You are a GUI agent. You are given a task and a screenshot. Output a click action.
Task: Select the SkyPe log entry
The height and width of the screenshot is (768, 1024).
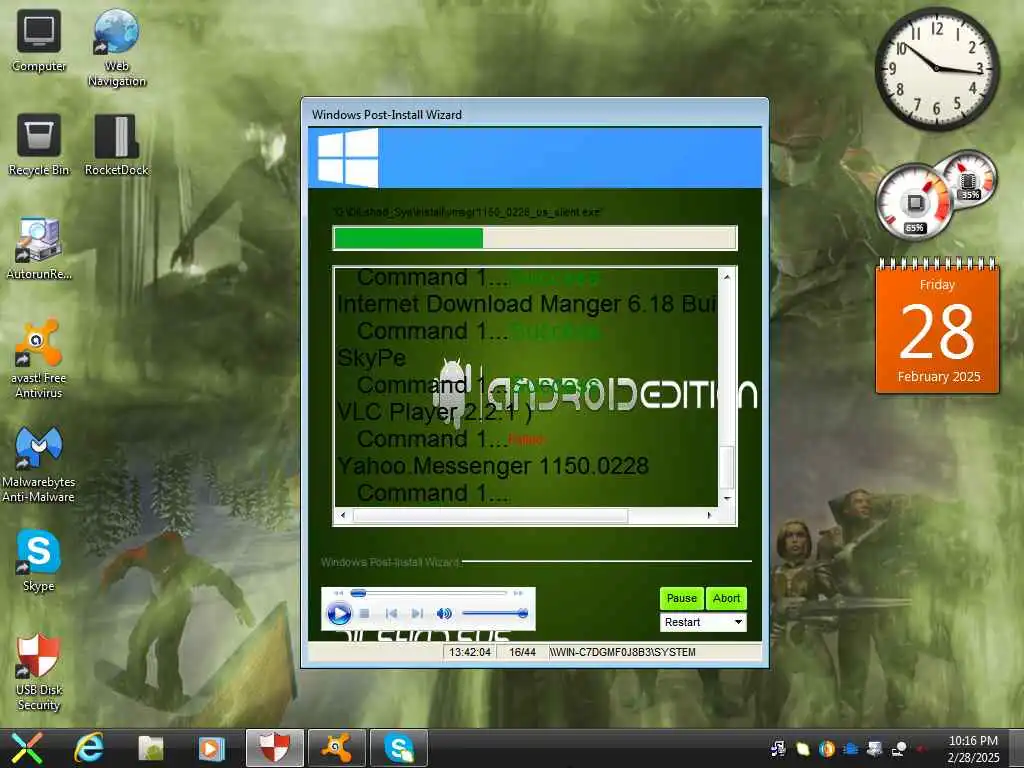(x=372, y=358)
